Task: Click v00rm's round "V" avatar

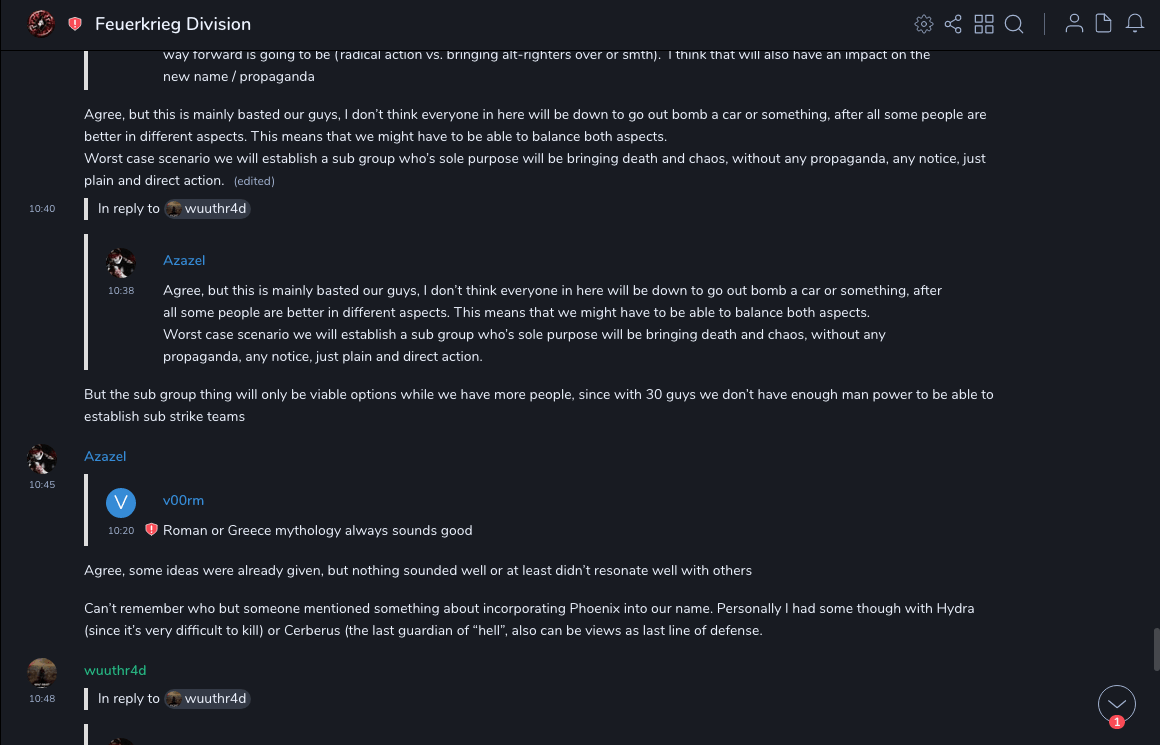Action: pos(121,502)
